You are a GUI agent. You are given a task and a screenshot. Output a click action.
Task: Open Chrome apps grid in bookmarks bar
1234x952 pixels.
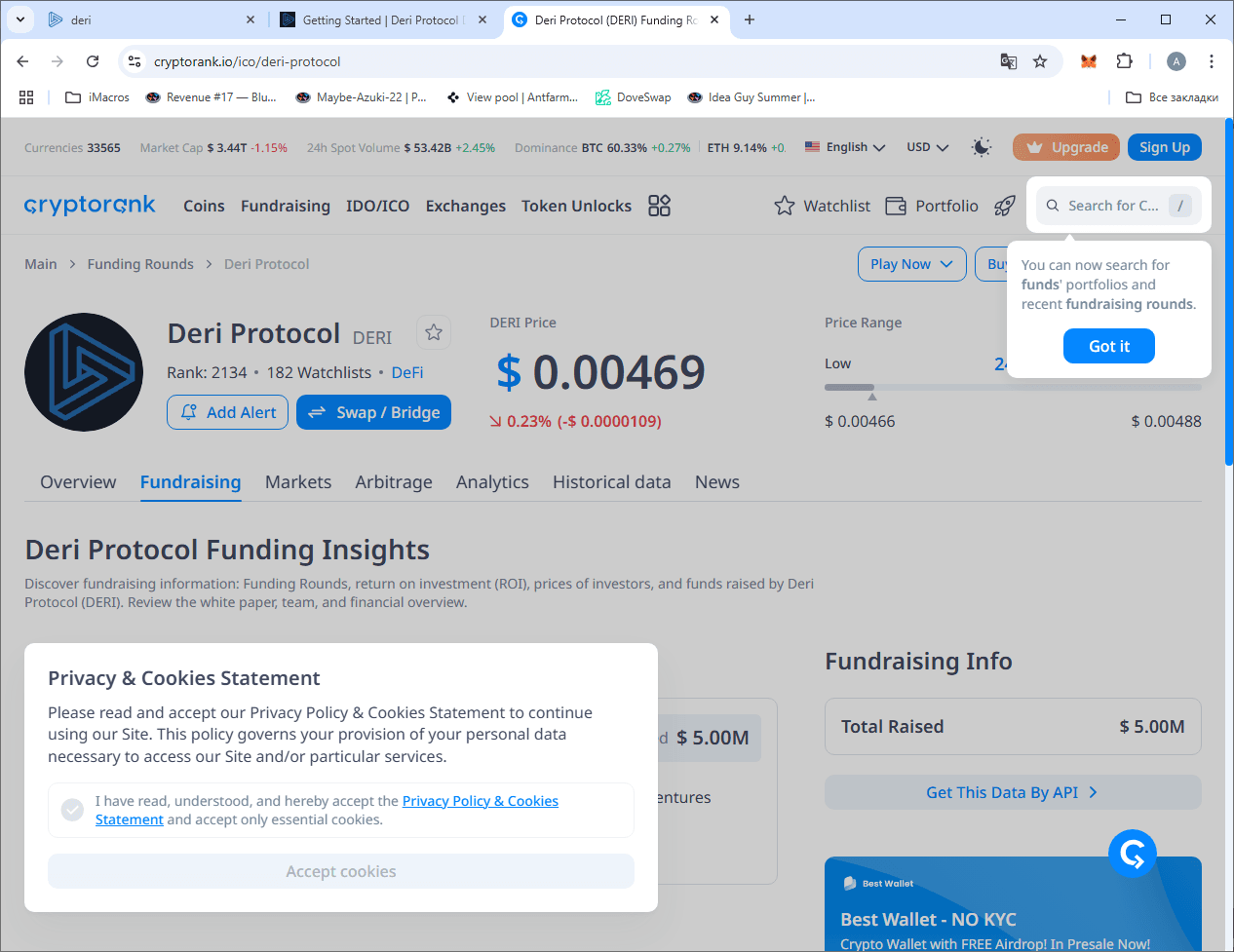coord(26,97)
